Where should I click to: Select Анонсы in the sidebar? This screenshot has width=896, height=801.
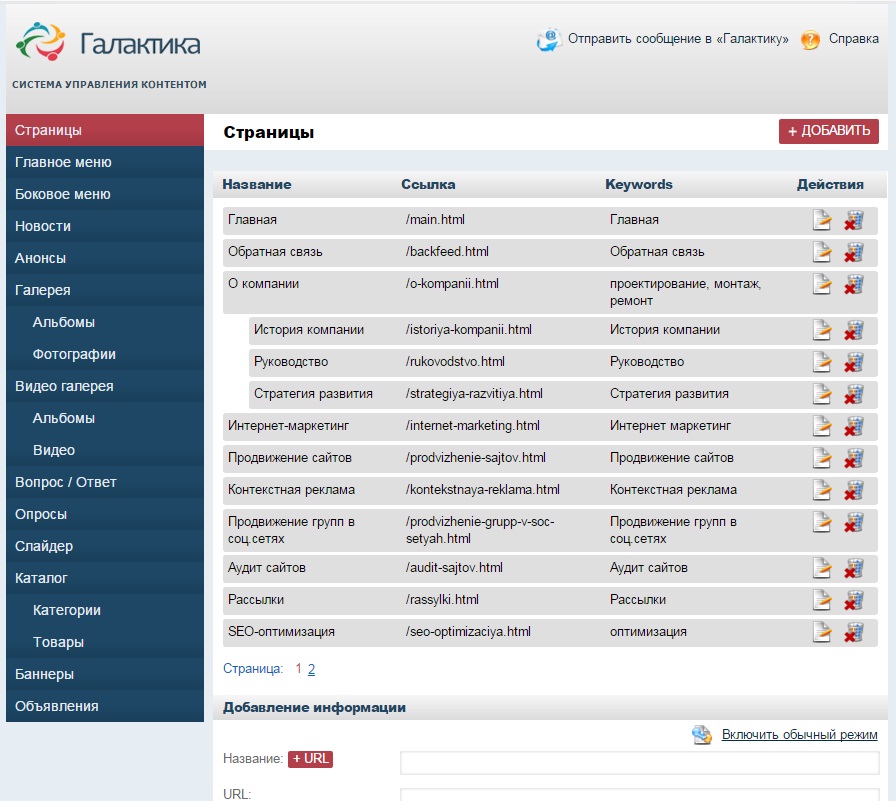click(x=105, y=258)
